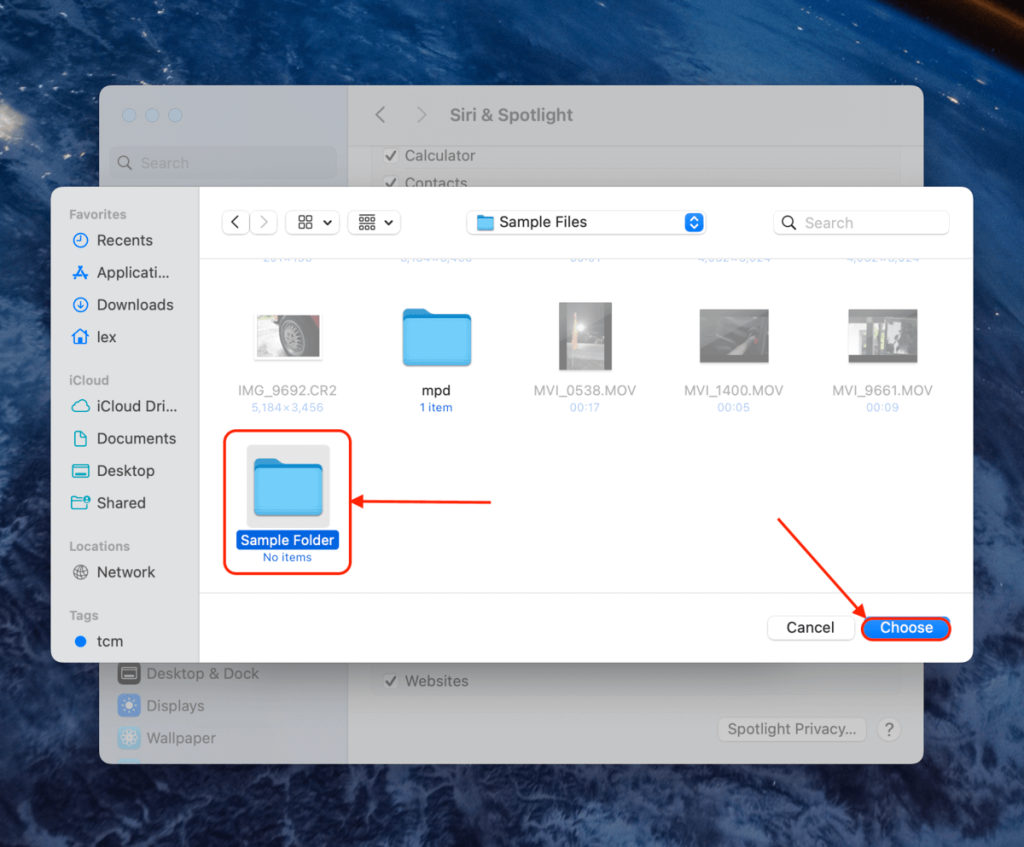
Task: Open the Sample Files location dropdown
Action: click(x=585, y=222)
